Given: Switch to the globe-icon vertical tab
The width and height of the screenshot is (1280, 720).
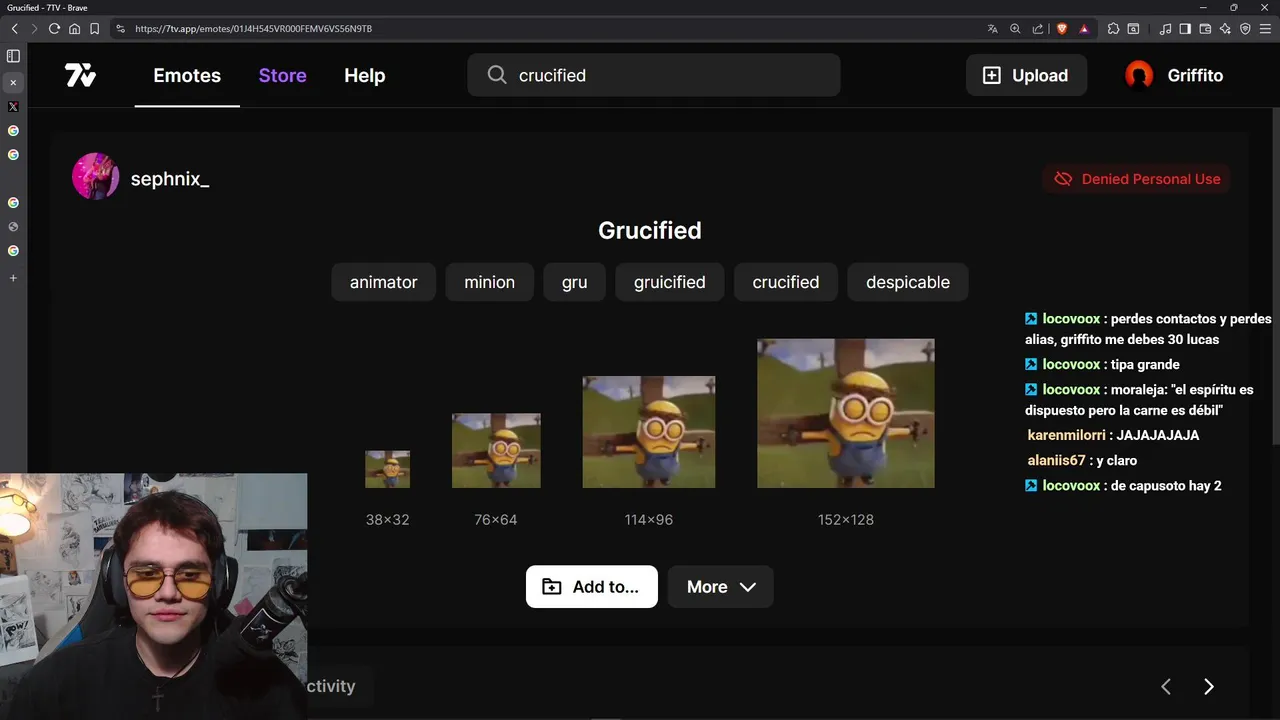Looking at the screenshot, I should point(13,227).
